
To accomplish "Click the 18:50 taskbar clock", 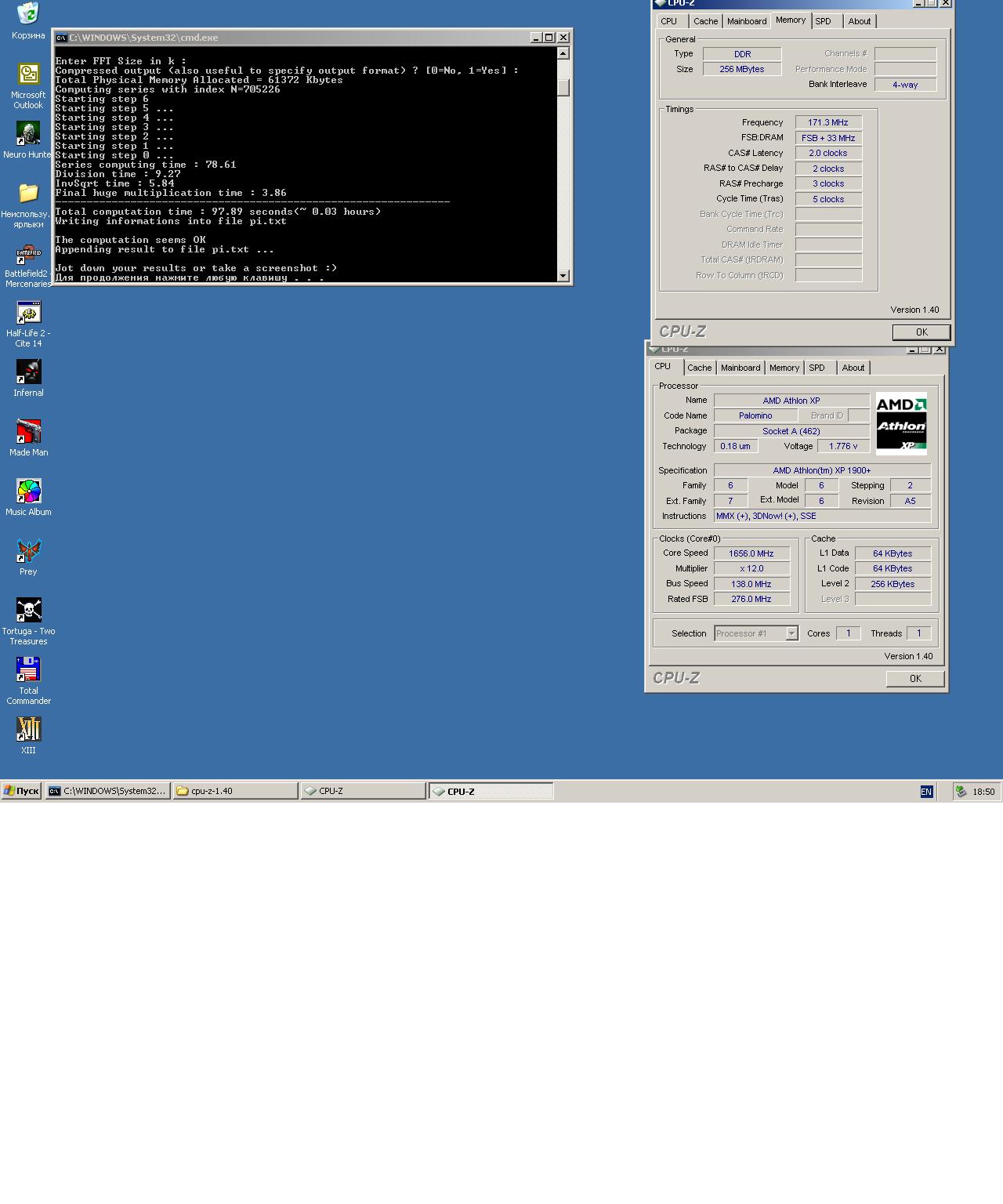I will tap(983, 792).
